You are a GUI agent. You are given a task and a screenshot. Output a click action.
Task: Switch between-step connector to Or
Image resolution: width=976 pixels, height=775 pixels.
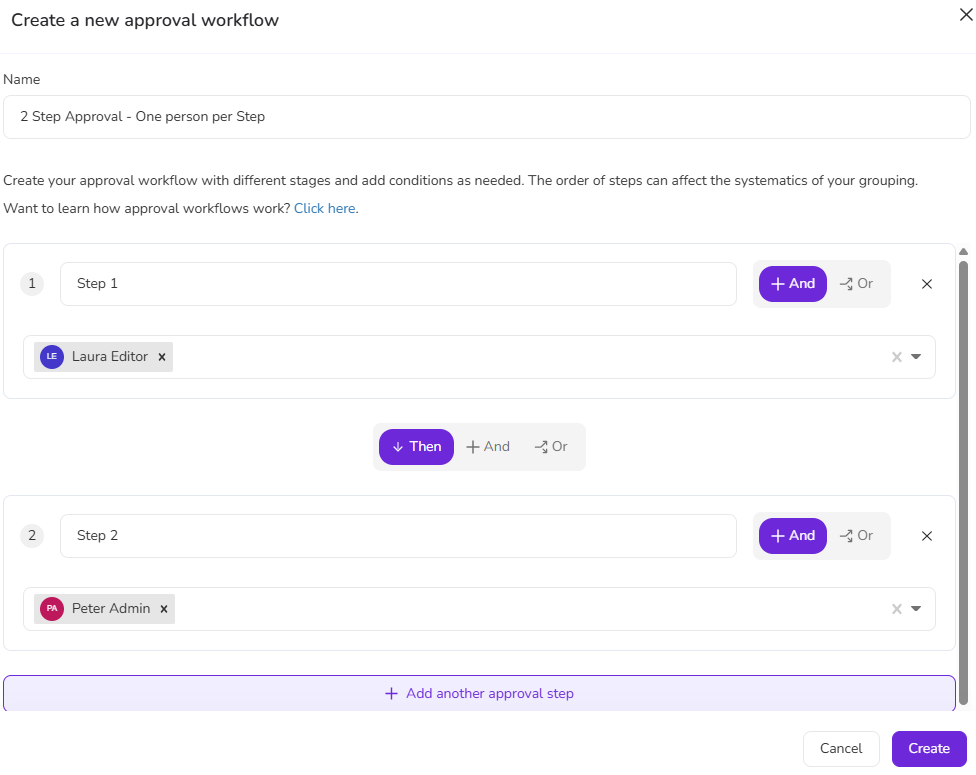coord(551,447)
